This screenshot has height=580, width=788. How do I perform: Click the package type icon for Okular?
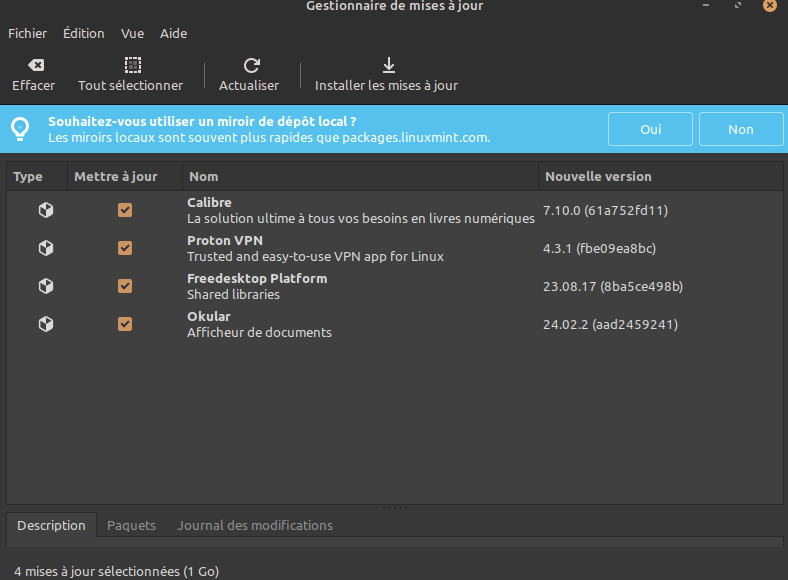point(45,324)
